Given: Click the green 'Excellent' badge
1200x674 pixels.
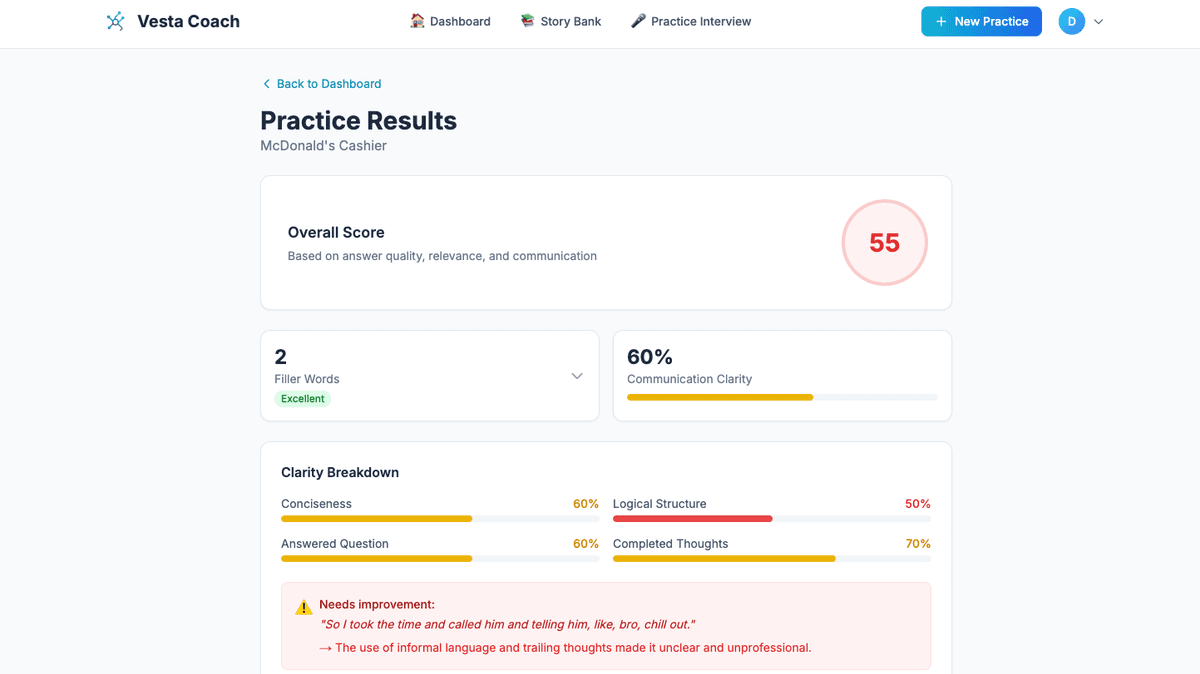Looking at the screenshot, I should [x=302, y=398].
